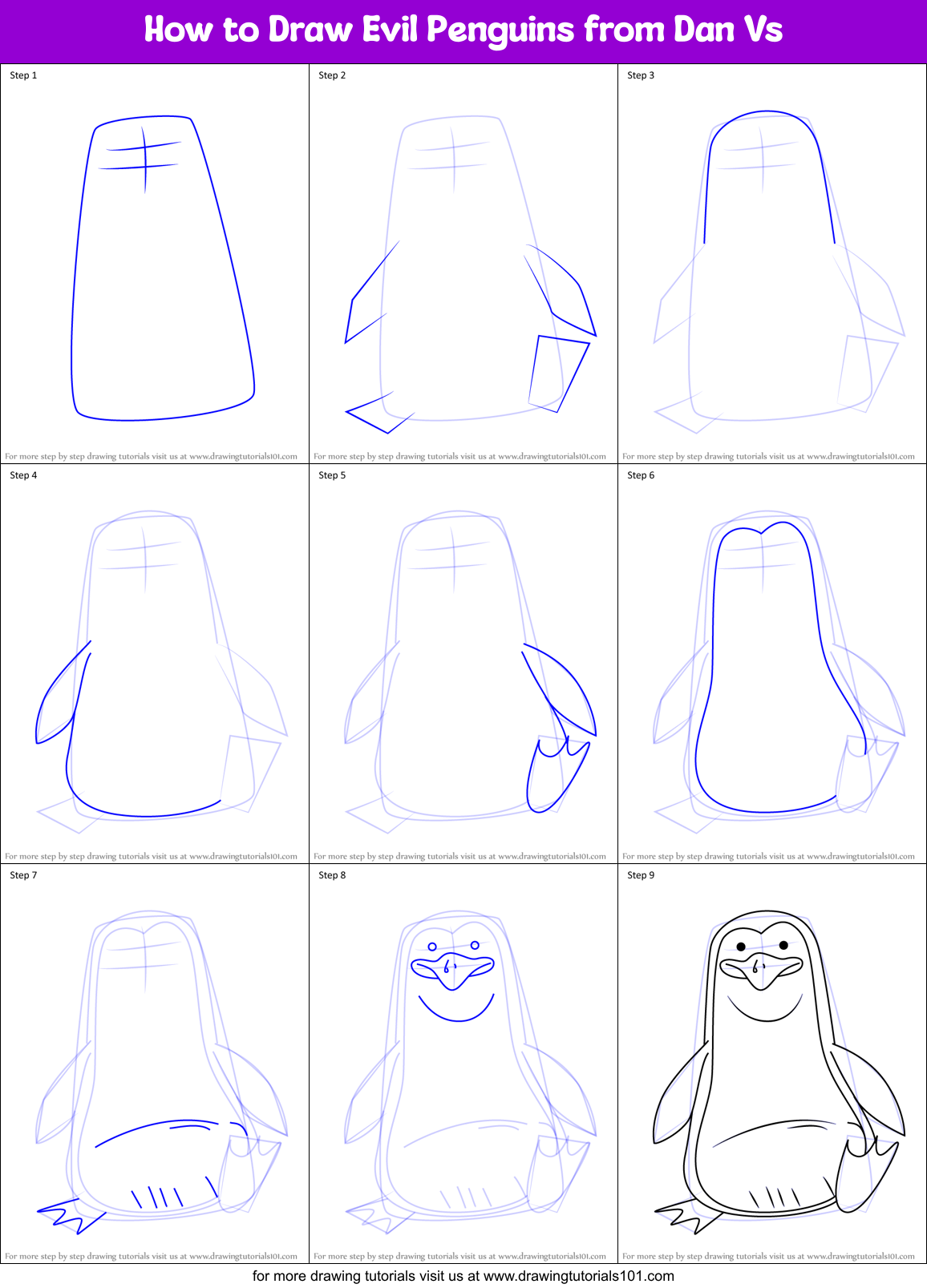The image size is (927, 1288).
Task: Select the Step 8 face and beak drawing
Action: pos(471,1072)
